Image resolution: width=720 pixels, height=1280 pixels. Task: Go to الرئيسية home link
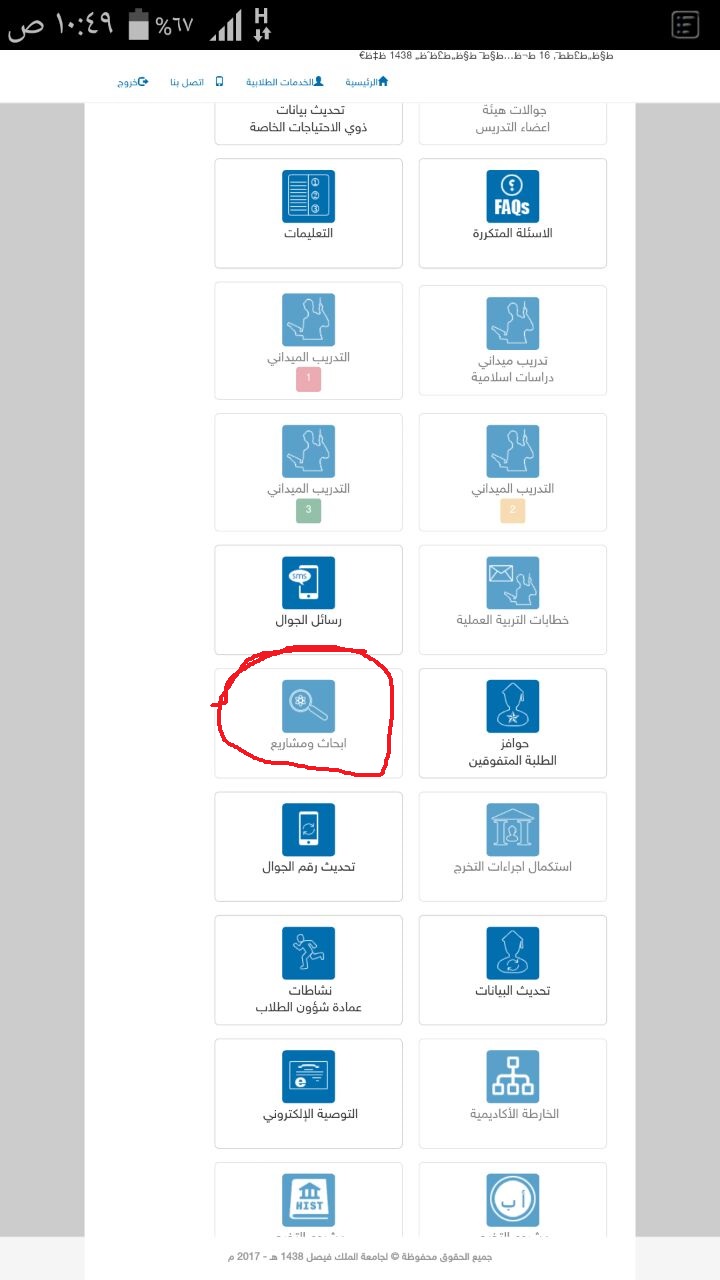pyautogui.click(x=367, y=81)
